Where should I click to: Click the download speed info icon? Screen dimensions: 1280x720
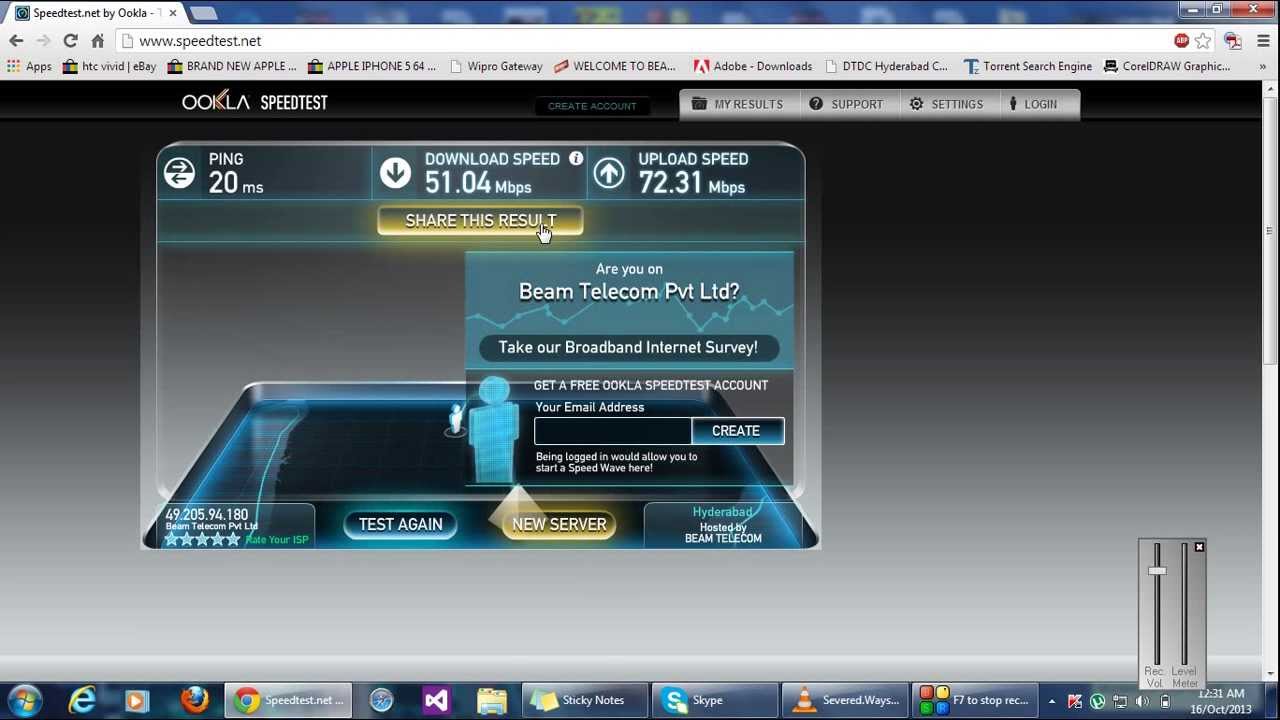pyautogui.click(x=576, y=158)
